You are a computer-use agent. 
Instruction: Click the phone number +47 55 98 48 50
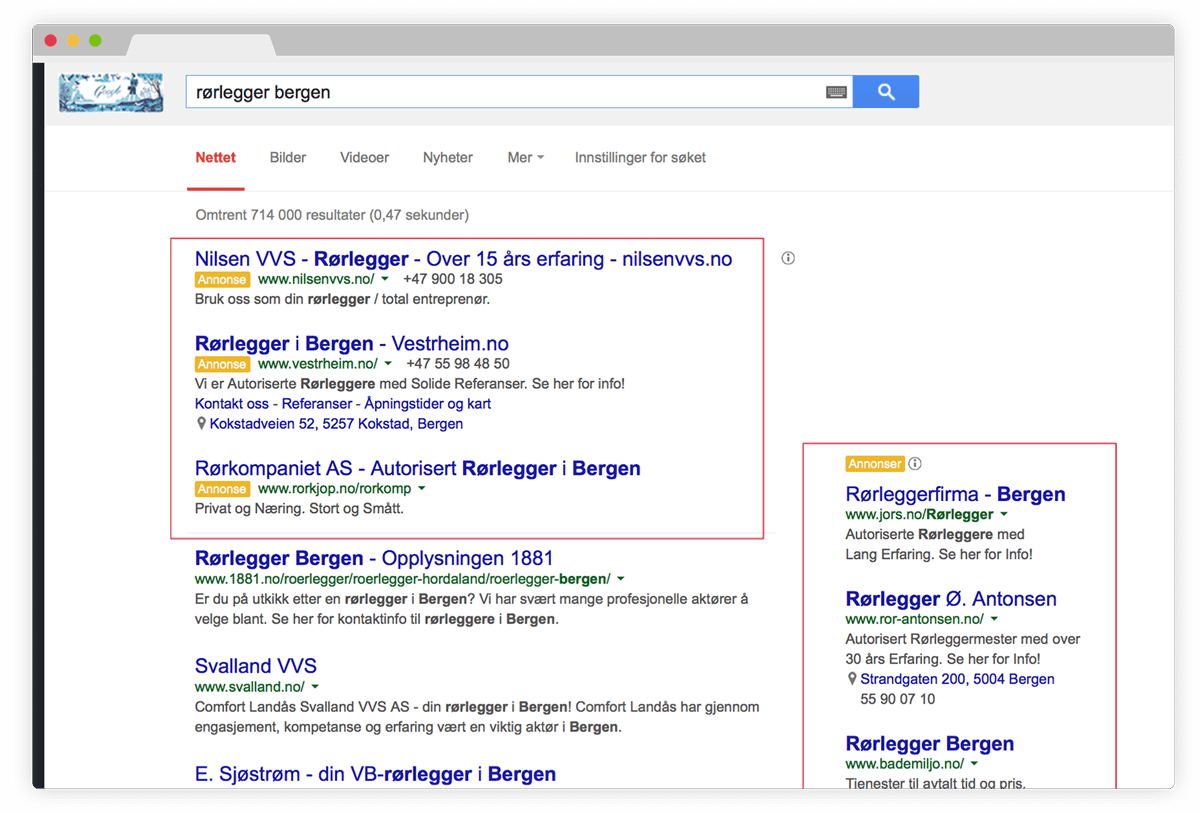tap(458, 364)
